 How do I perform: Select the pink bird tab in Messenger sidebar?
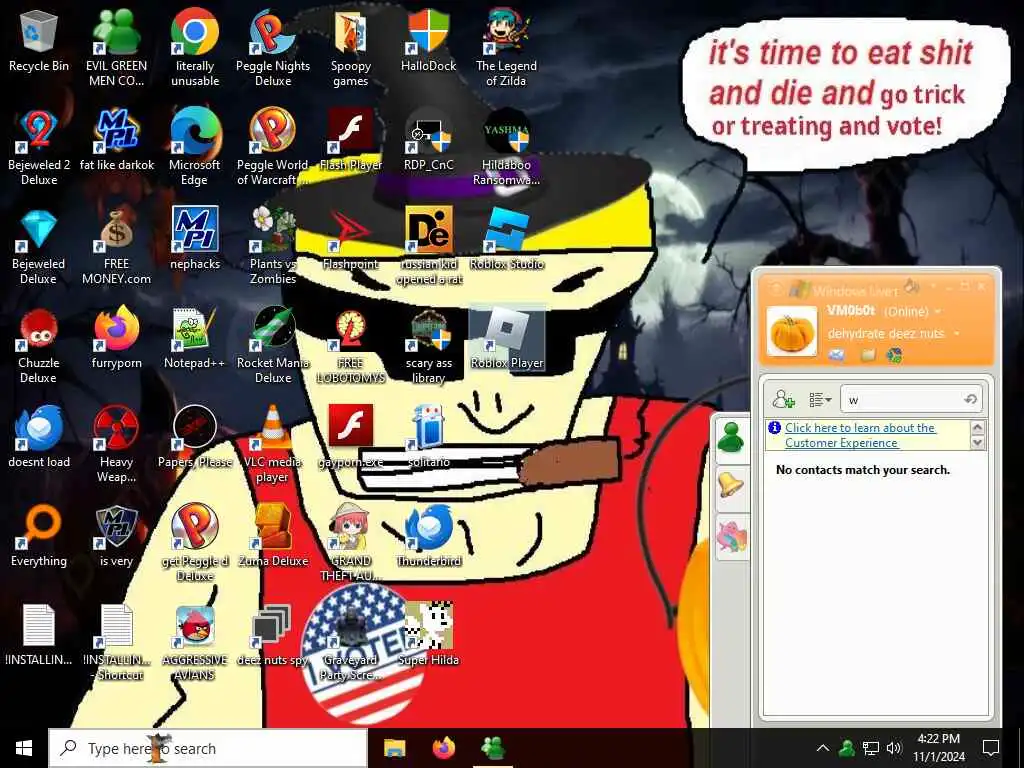[x=731, y=536]
